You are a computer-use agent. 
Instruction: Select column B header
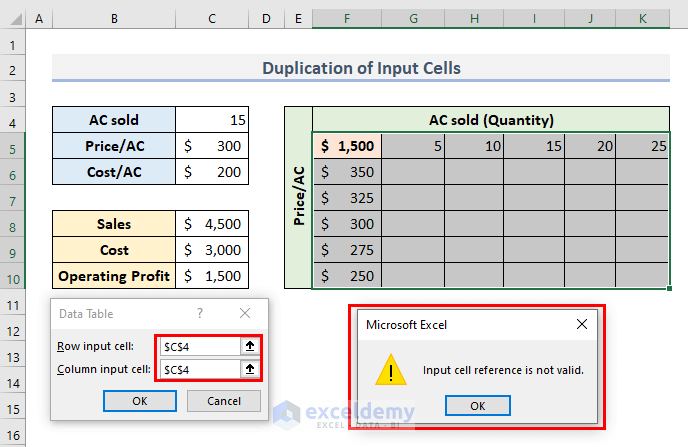[x=114, y=19]
